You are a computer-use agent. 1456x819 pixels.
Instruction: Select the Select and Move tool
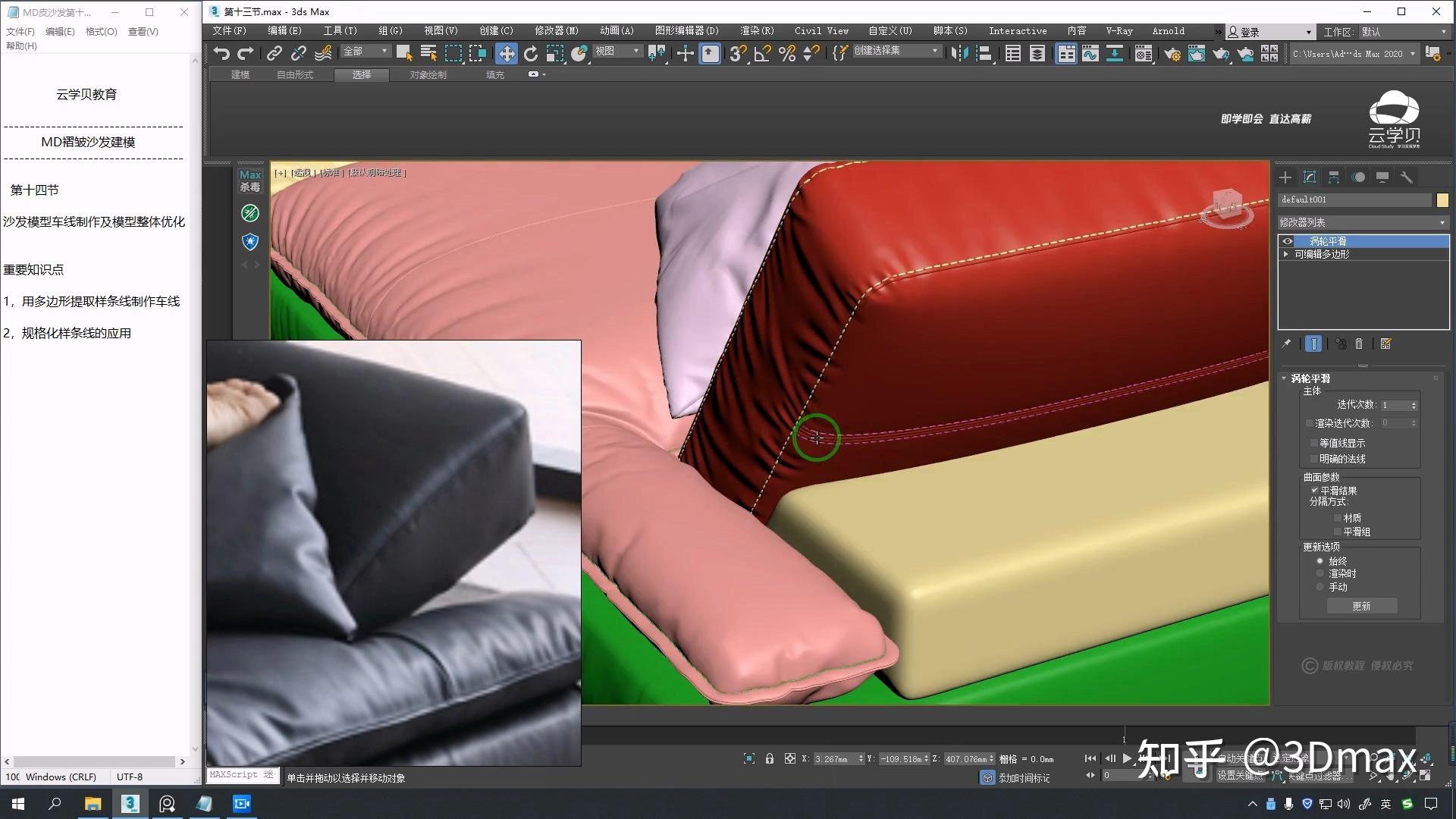coord(506,52)
